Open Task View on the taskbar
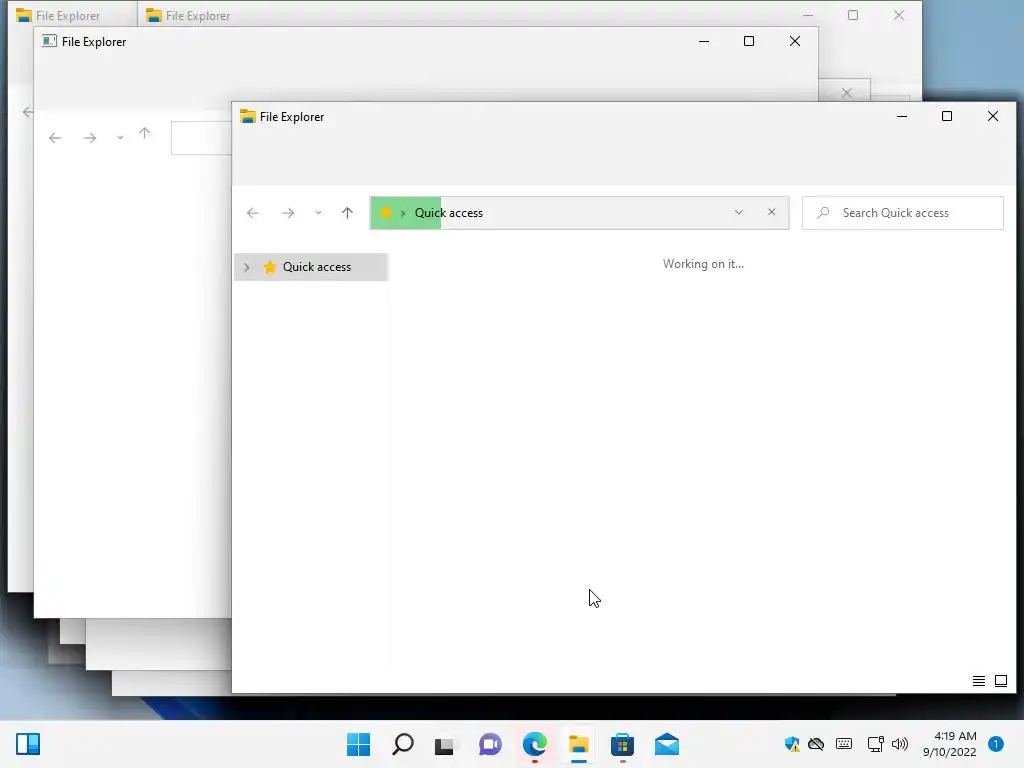 (445, 744)
